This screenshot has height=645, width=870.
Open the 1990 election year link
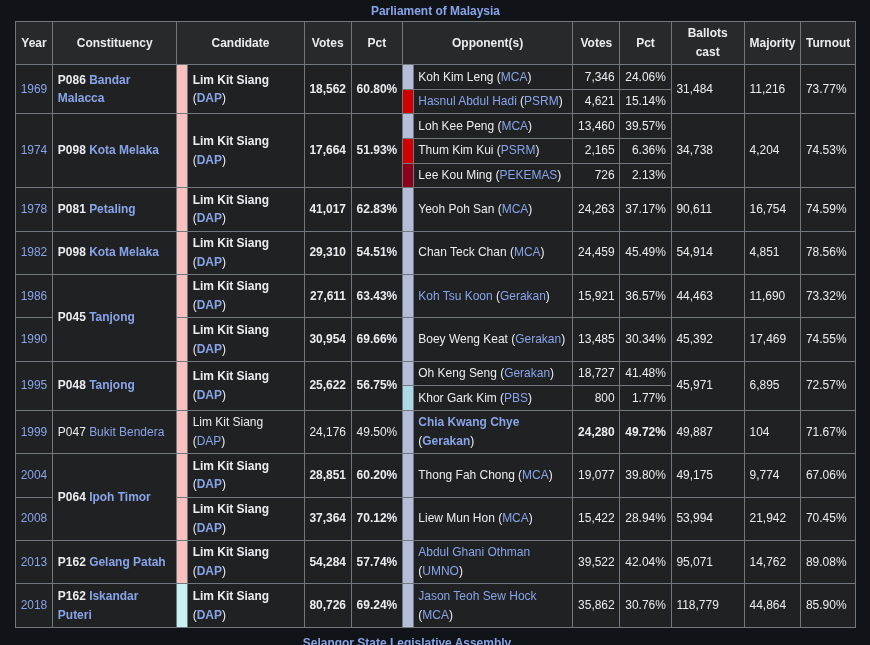[34, 339]
